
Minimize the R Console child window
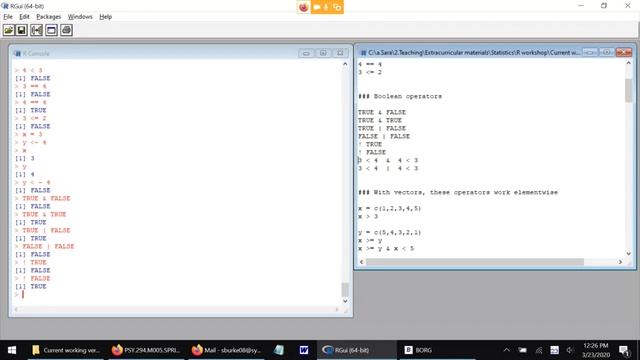306,53
